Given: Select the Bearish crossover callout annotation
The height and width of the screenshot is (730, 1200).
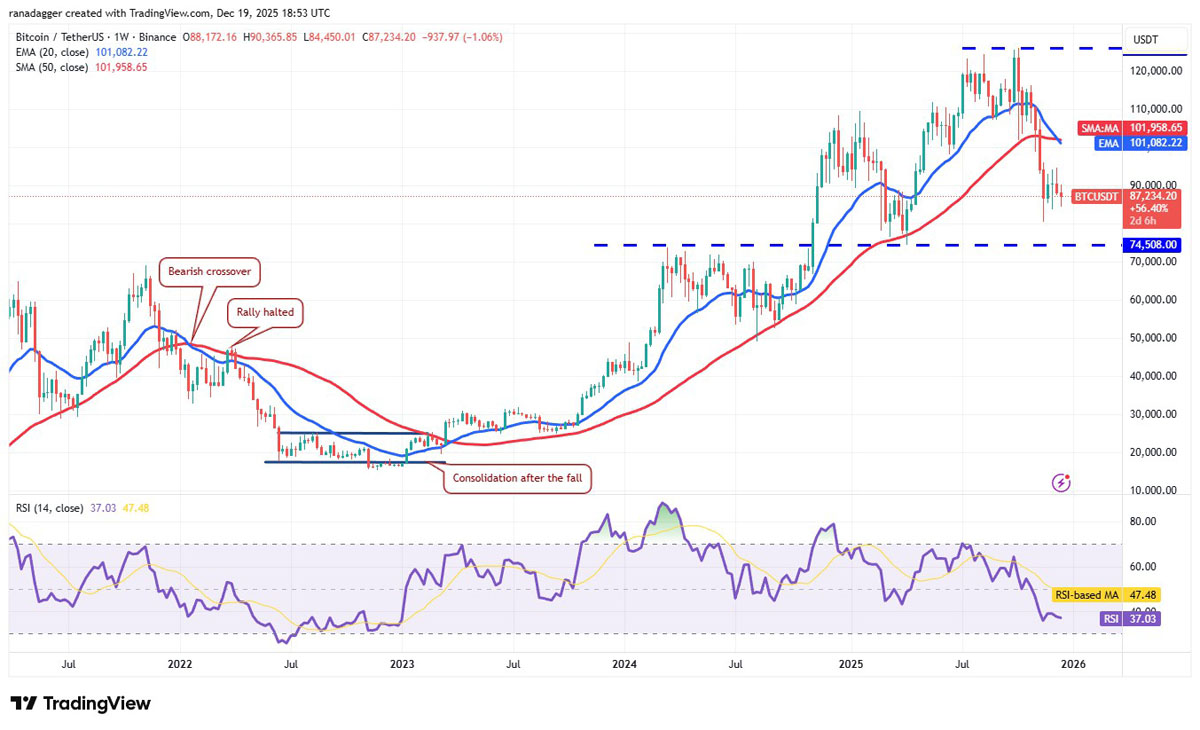Looking at the screenshot, I should (x=214, y=271).
